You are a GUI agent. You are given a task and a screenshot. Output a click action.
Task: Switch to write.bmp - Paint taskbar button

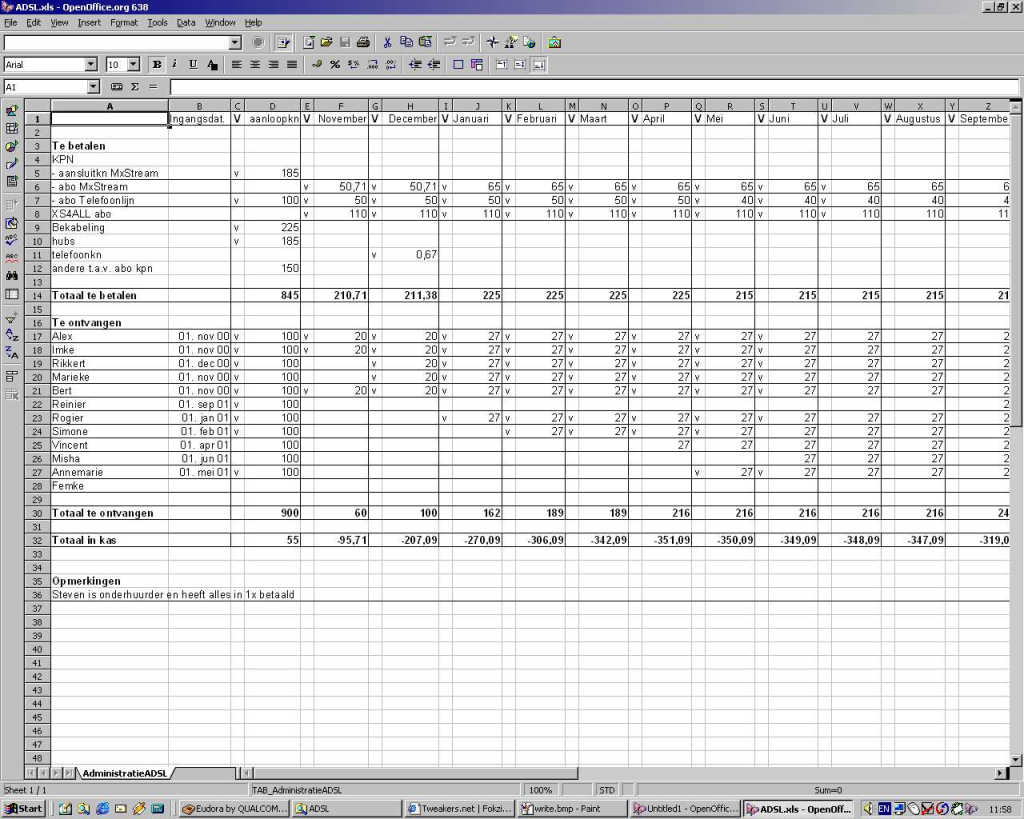click(x=572, y=808)
